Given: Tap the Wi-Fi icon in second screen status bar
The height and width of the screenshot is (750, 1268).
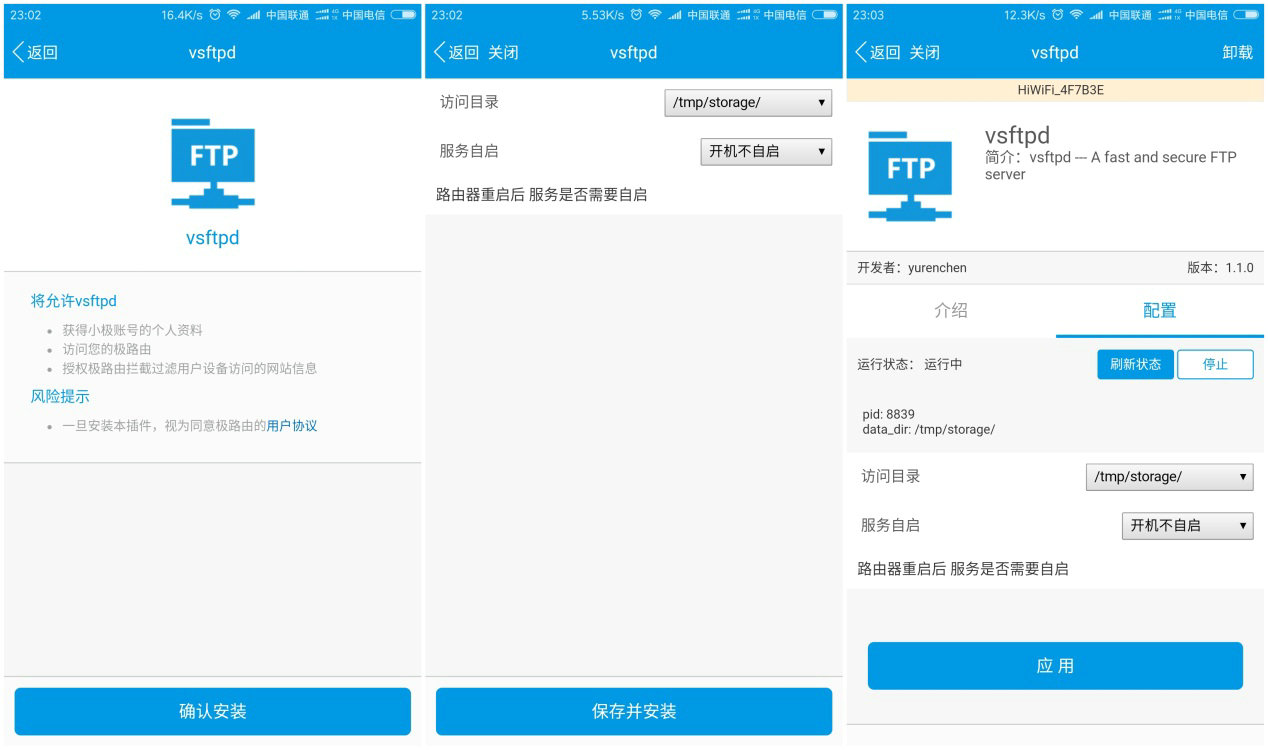Looking at the screenshot, I should coord(655,15).
